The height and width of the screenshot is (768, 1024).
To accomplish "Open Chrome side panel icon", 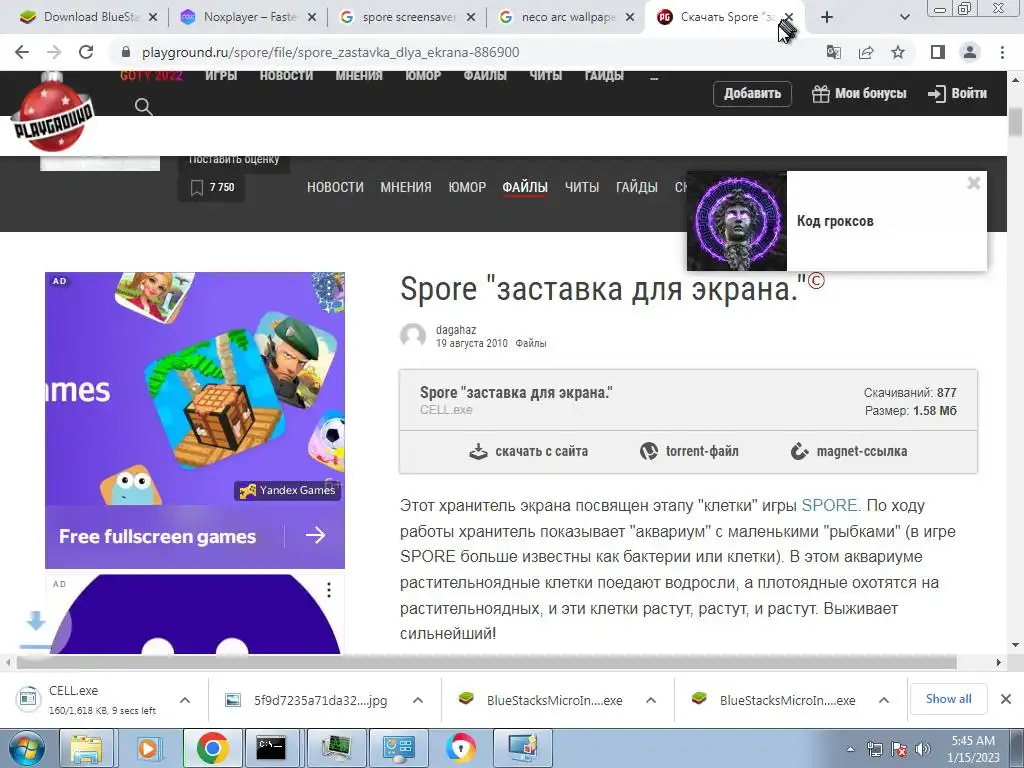I will pos(938,52).
